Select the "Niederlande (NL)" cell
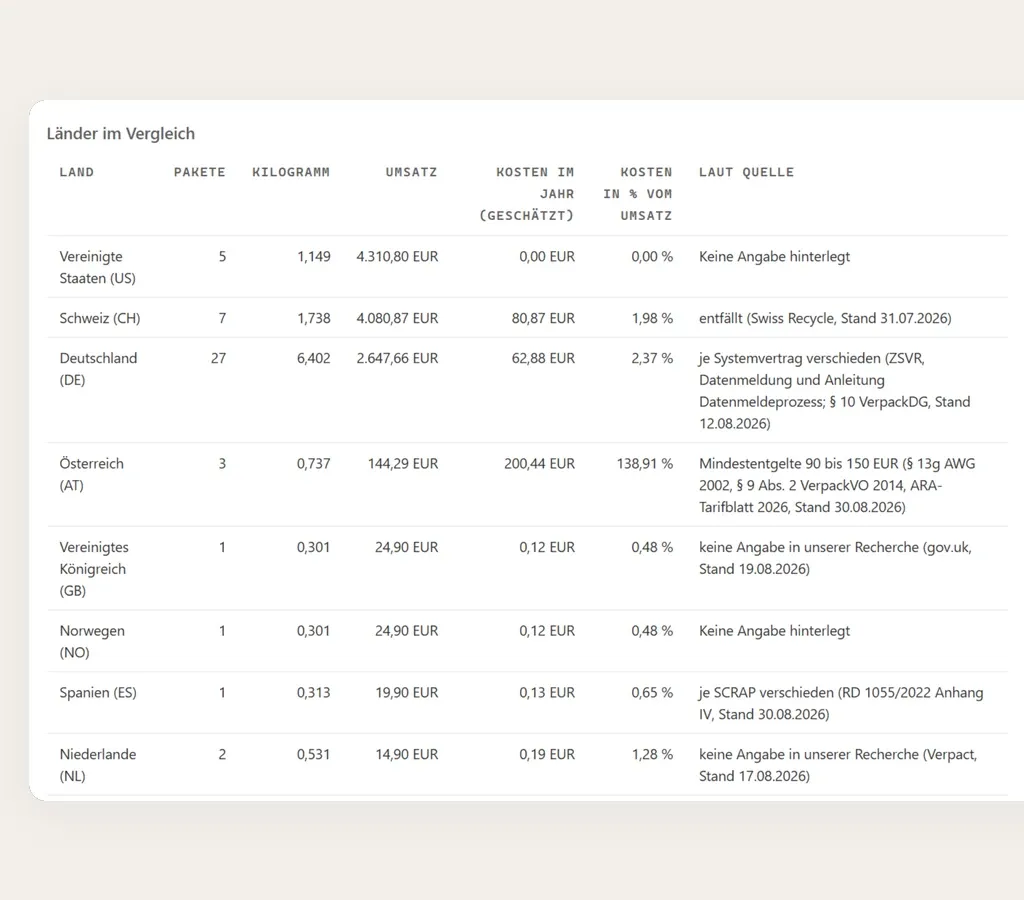1024x900 pixels. click(98, 765)
